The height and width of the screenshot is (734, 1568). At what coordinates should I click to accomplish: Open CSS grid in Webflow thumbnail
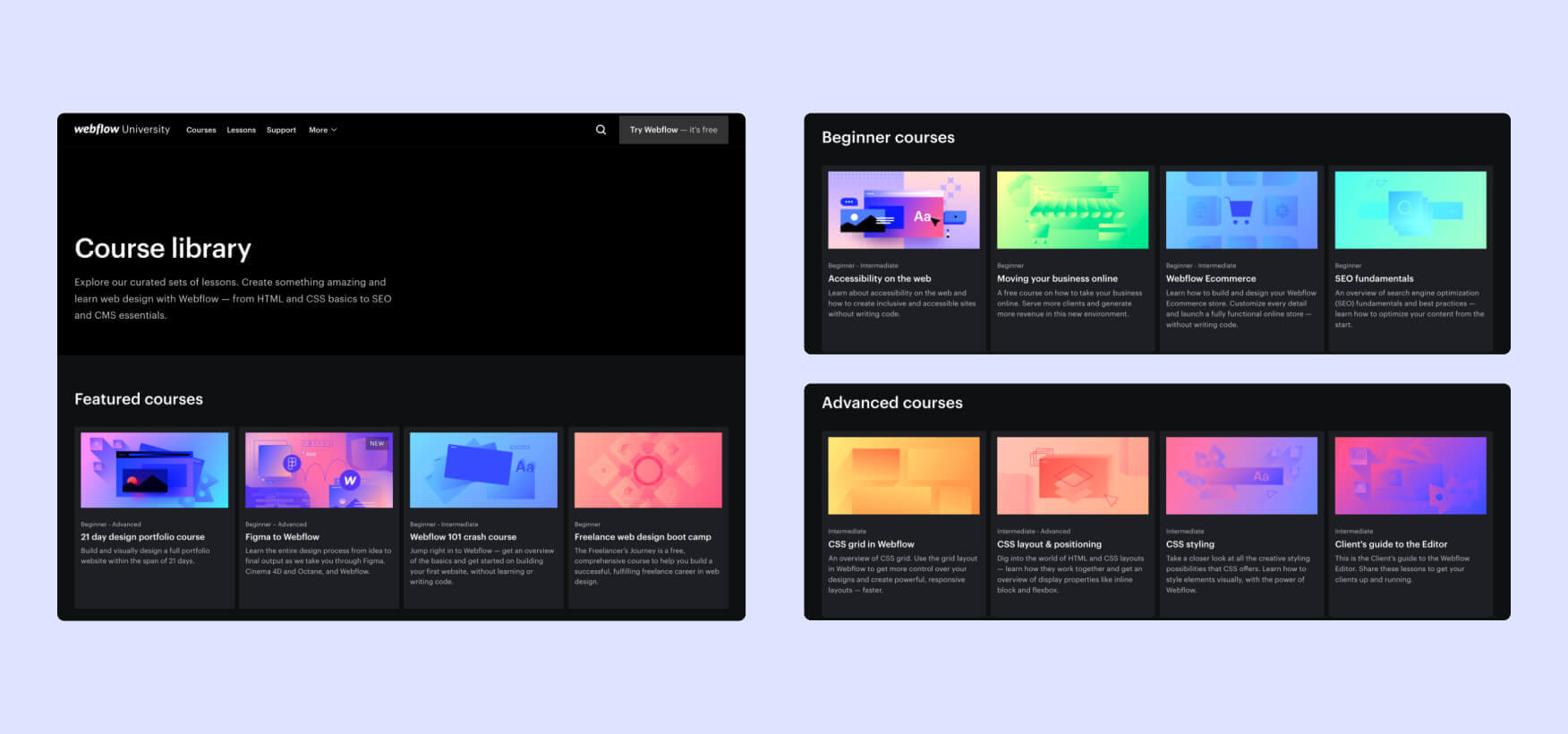904,475
